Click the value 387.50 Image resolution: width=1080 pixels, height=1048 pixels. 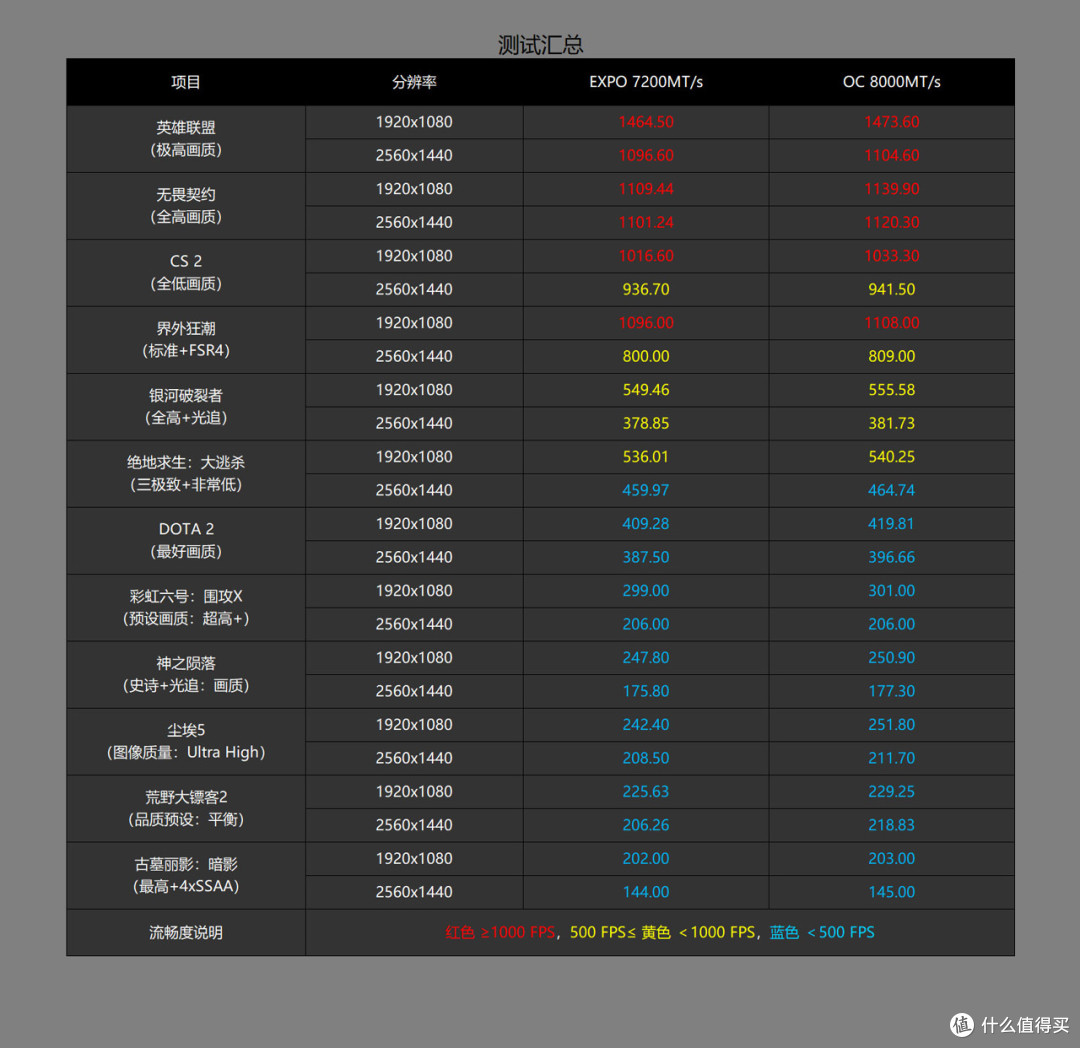(645, 557)
